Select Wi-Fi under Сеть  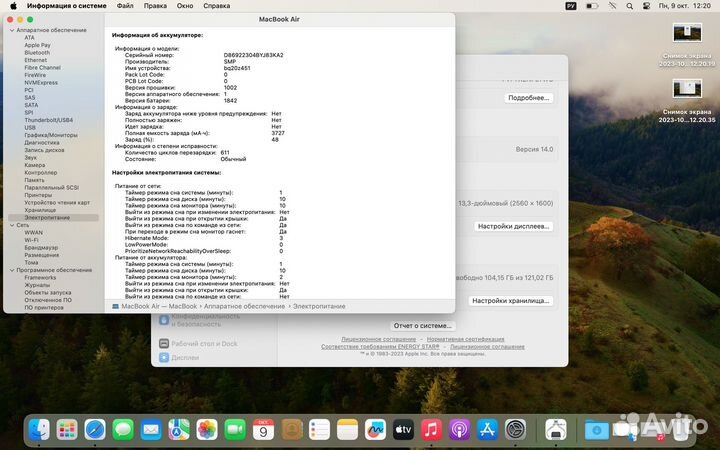[x=31, y=240]
